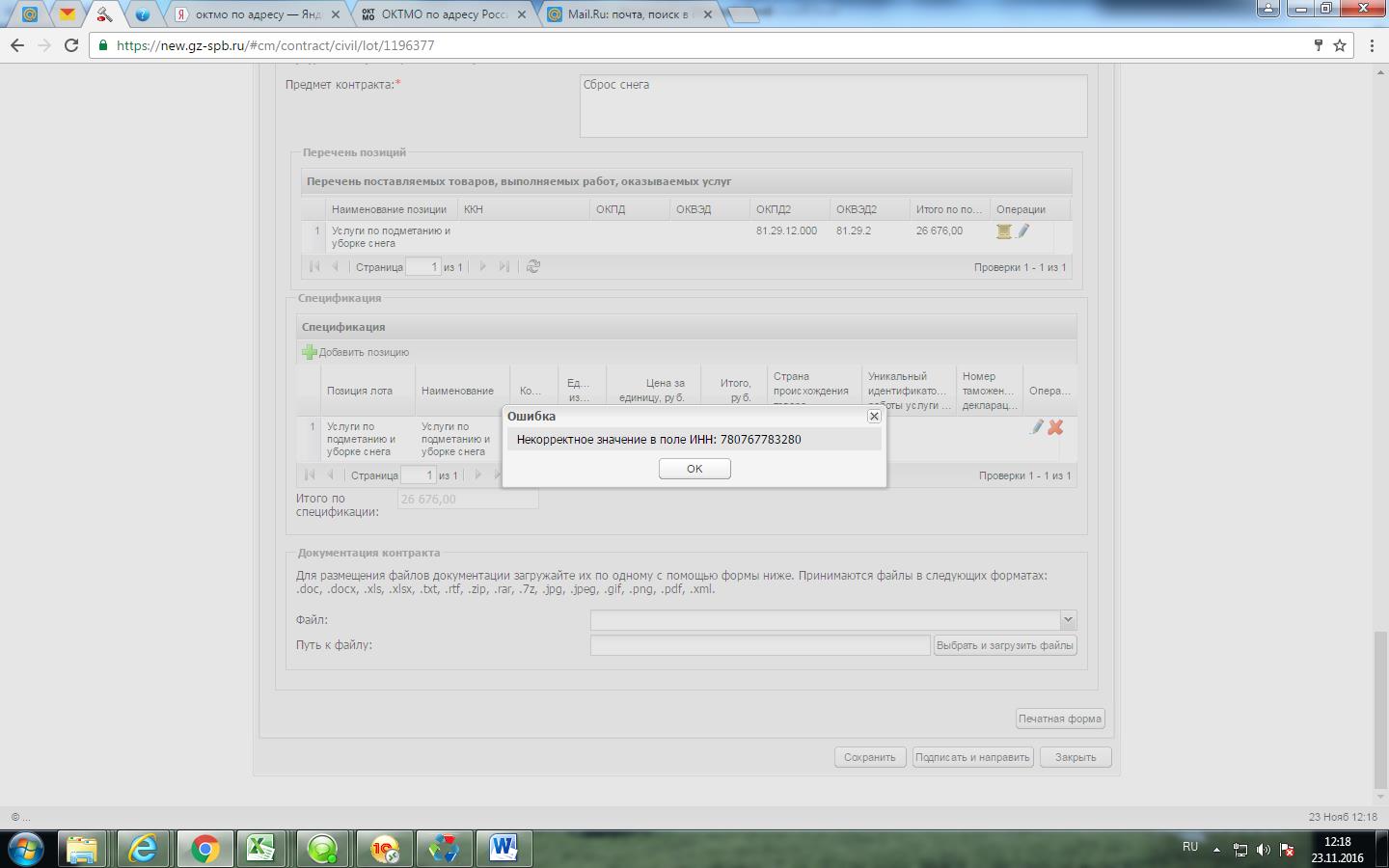The image size is (1389, 868).
Task: Go to next page in specification pager
Action: click(x=478, y=475)
